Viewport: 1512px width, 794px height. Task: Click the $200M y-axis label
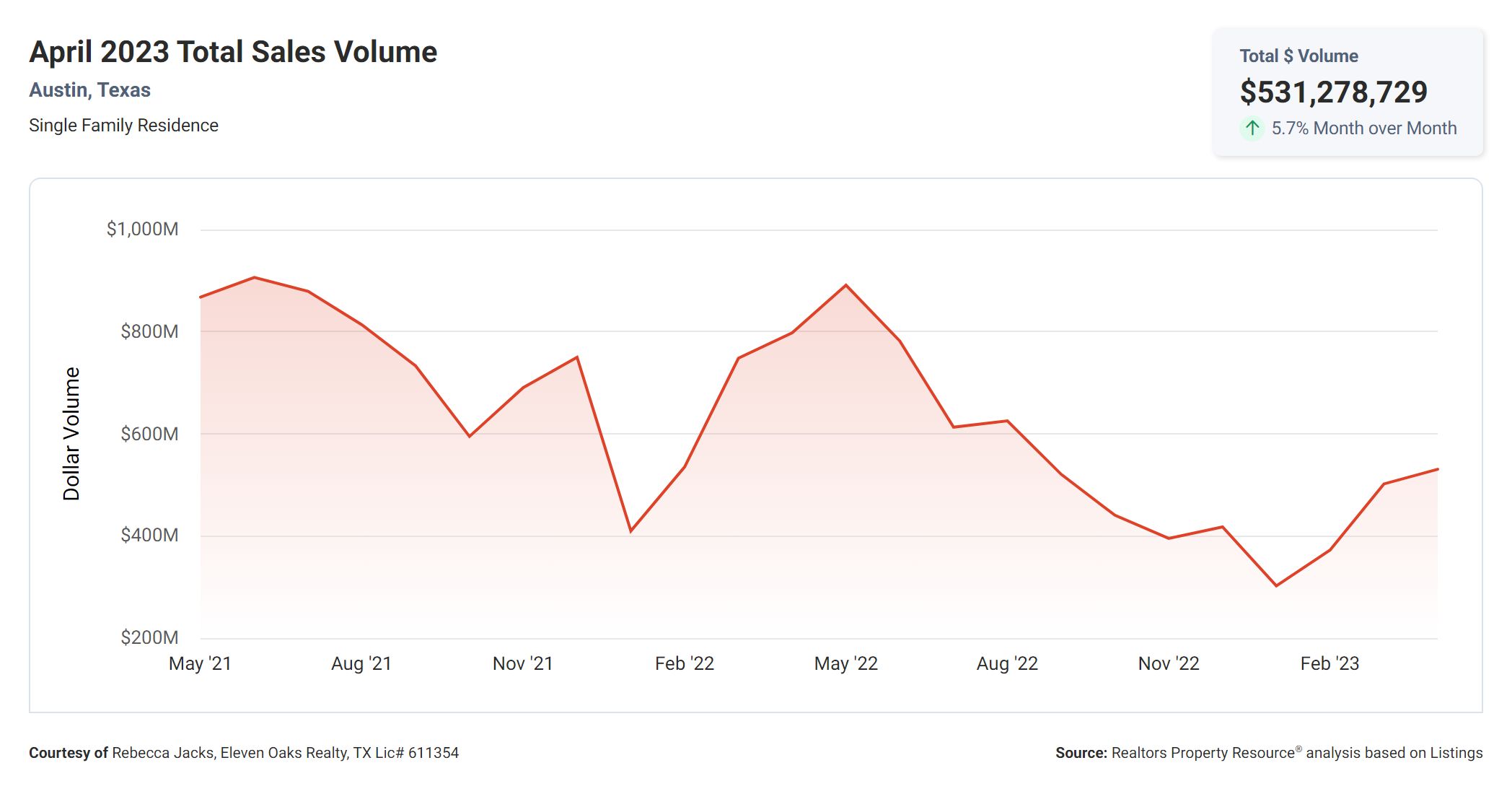[x=149, y=637]
